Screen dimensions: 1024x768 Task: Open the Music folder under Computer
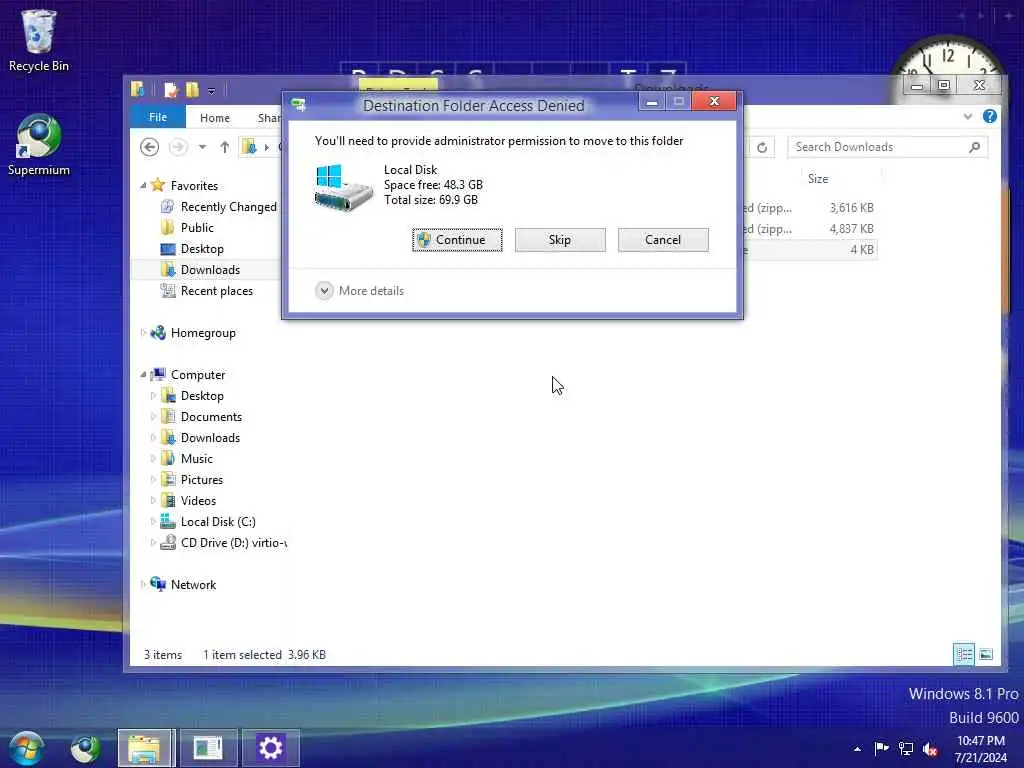(197, 458)
